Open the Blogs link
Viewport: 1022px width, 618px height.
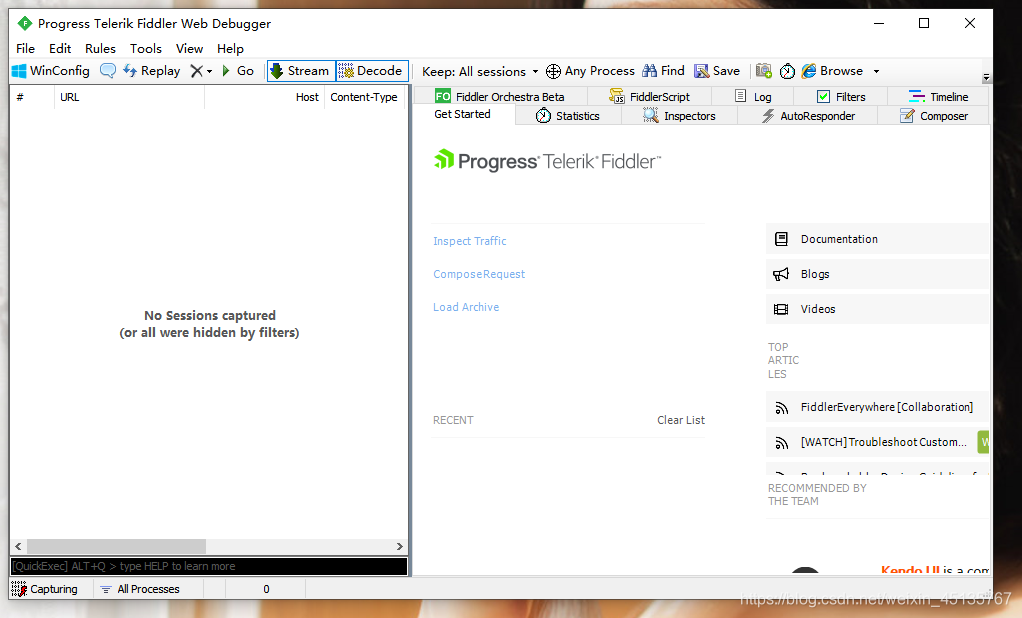(x=877, y=274)
